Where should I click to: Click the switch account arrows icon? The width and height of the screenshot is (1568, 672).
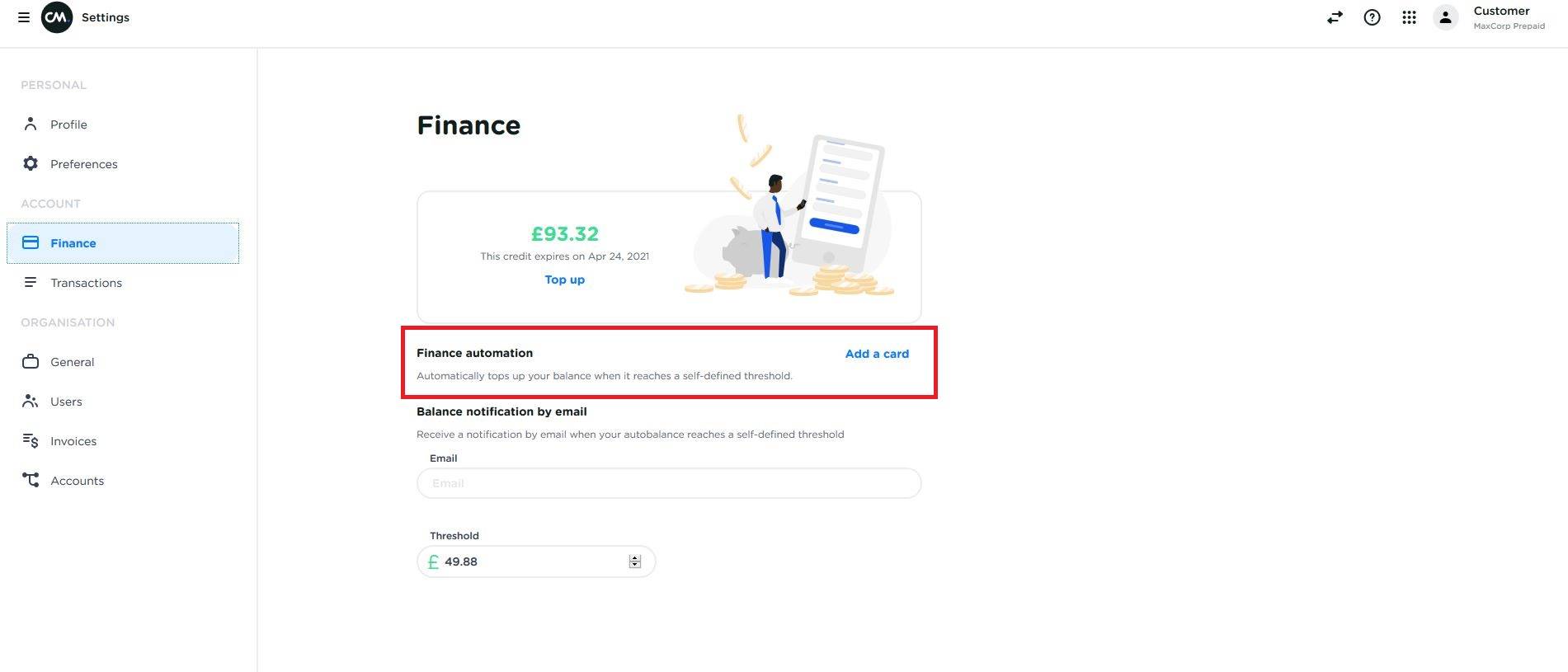[x=1335, y=17]
